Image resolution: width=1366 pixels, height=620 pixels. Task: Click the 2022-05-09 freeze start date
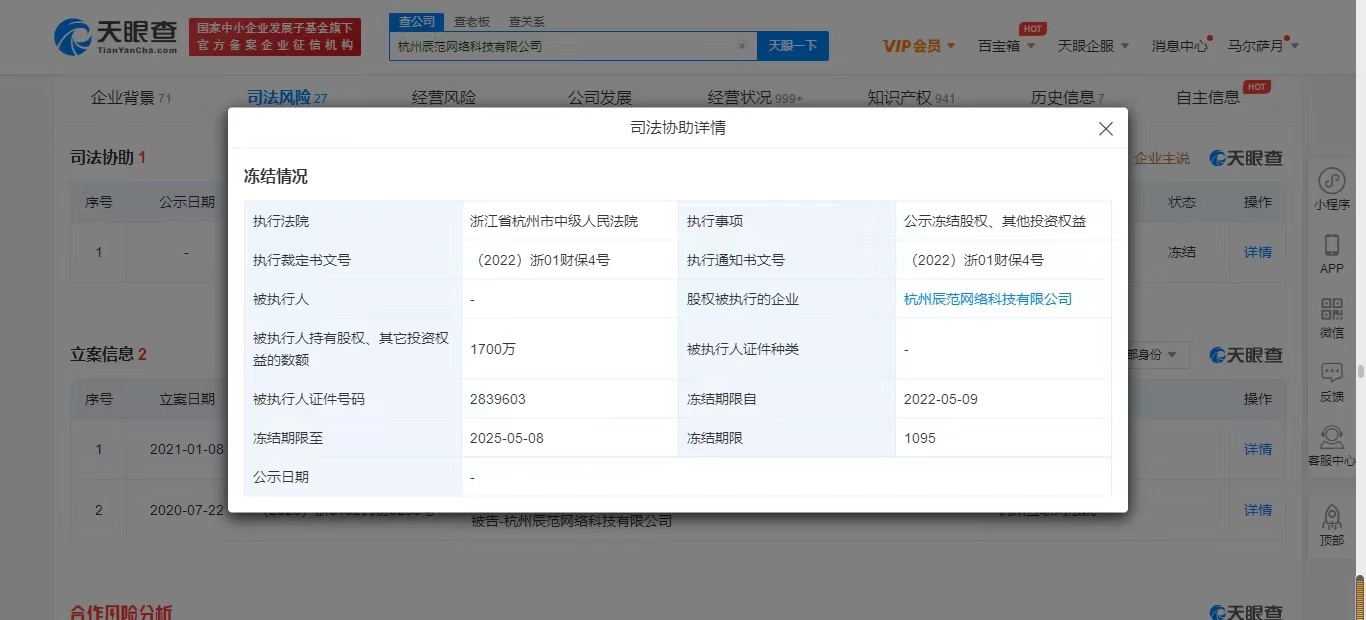click(941, 399)
